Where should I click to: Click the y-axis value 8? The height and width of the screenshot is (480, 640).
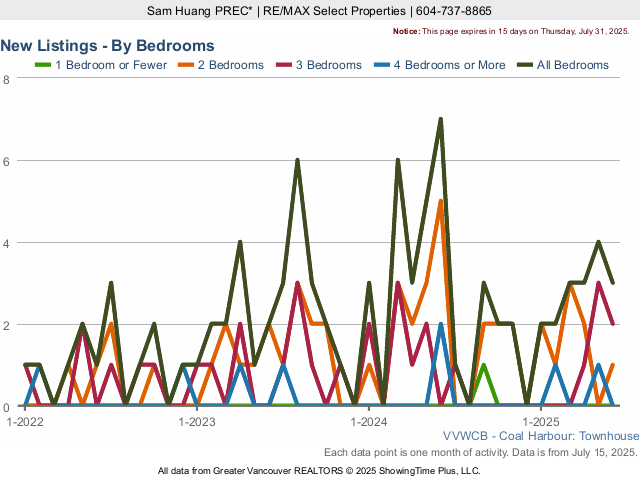6,79
